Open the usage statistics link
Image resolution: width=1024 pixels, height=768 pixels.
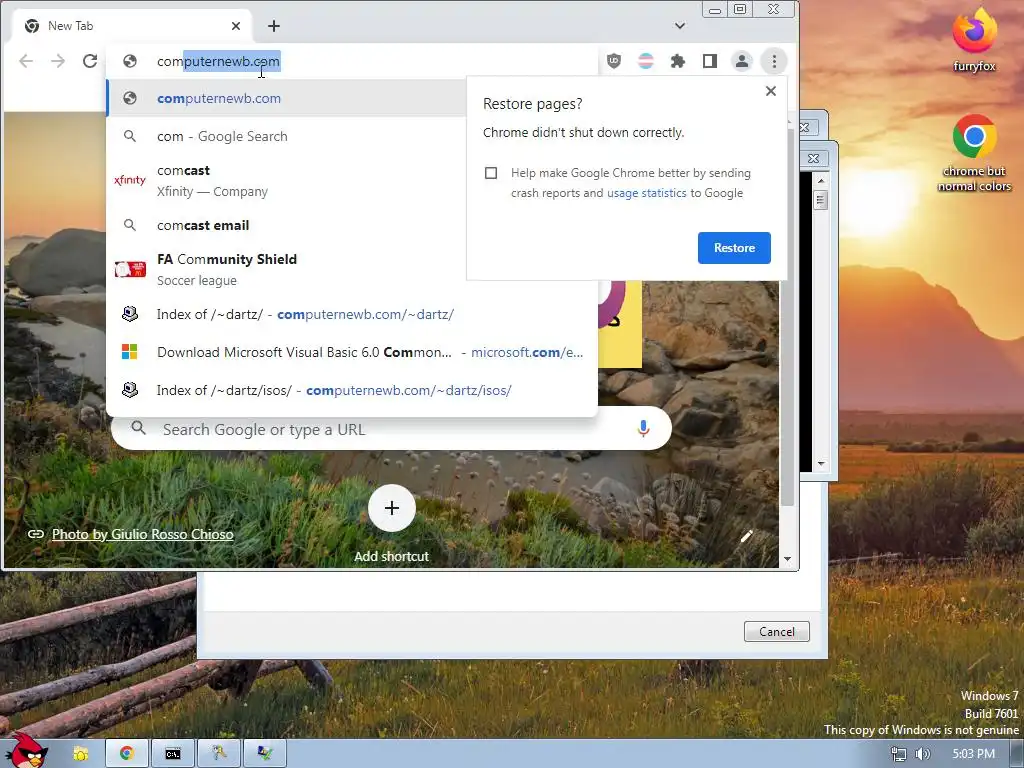click(x=647, y=193)
